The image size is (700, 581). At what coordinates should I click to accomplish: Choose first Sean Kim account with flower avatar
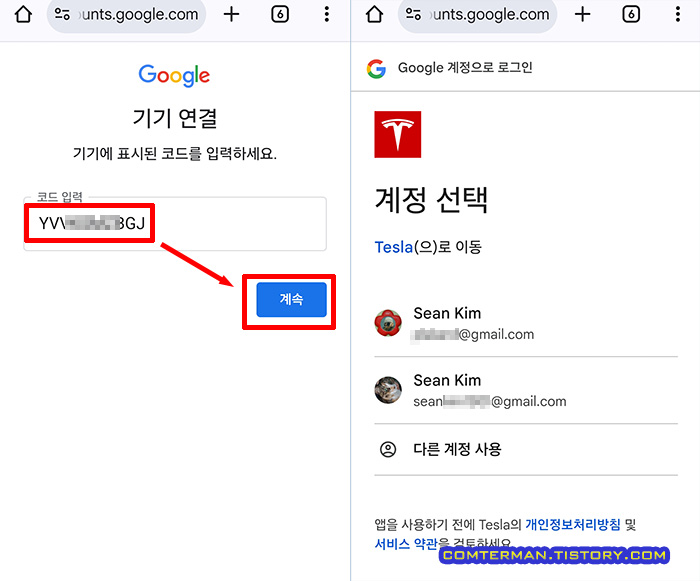(x=526, y=323)
